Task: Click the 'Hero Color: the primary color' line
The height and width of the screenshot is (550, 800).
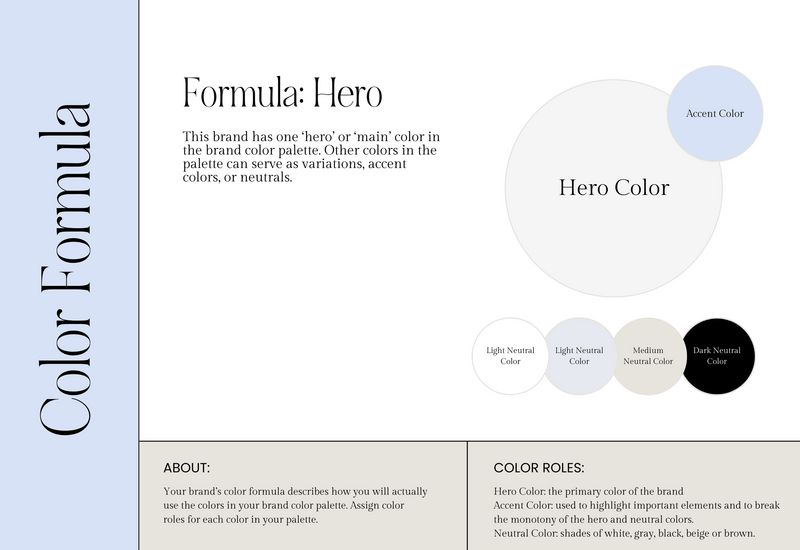Action: point(588,491)
